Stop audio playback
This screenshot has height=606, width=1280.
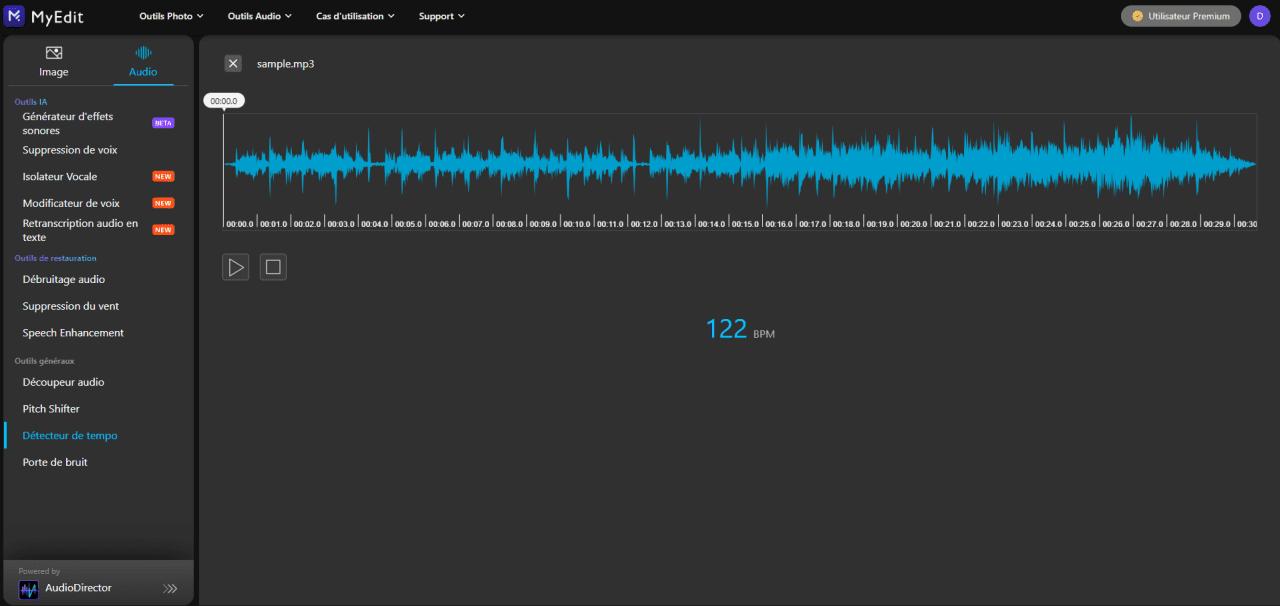[273, 267]
